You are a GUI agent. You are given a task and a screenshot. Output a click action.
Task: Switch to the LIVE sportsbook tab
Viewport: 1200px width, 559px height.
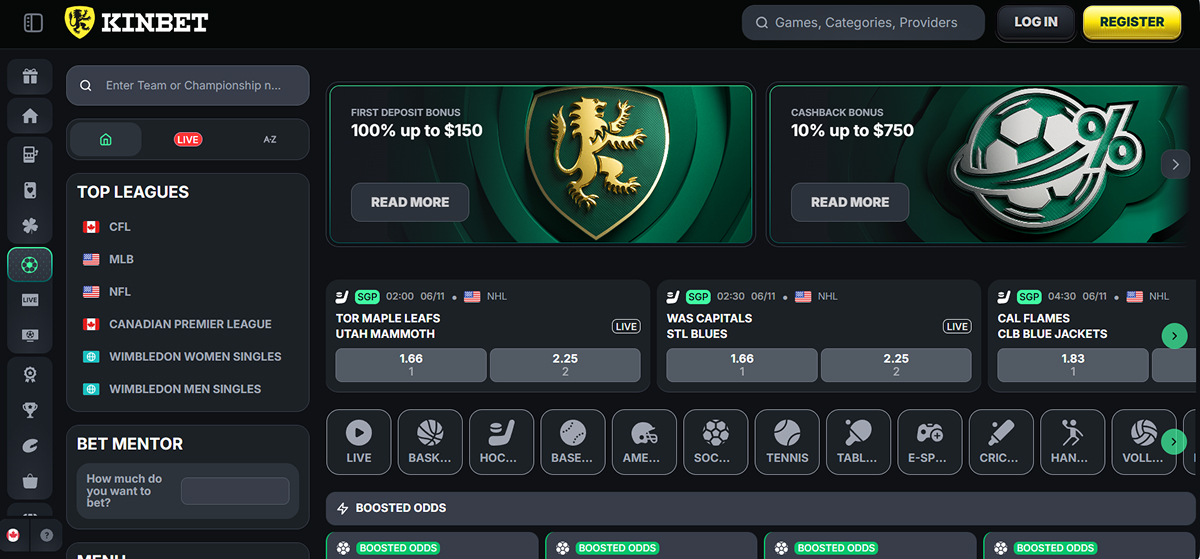coord(188,140)
